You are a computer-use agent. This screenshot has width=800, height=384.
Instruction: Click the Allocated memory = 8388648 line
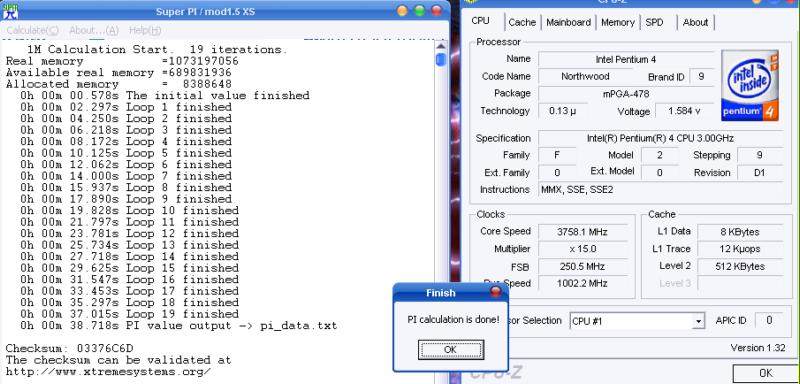119,84
